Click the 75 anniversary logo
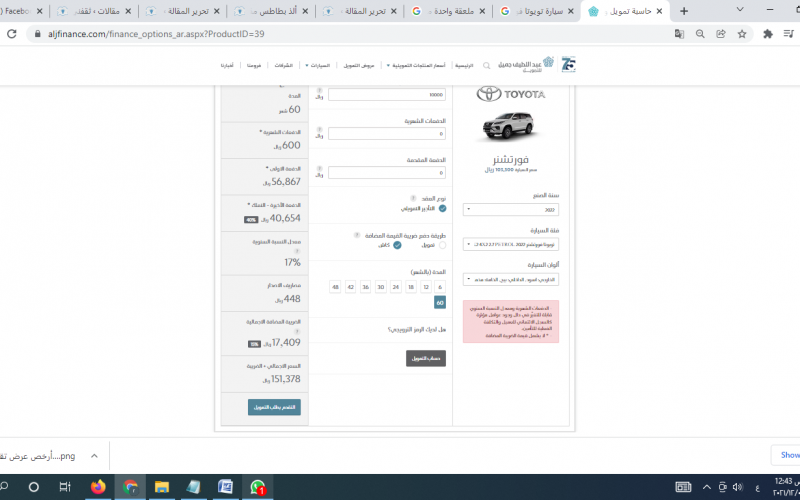 click(568, 64)
